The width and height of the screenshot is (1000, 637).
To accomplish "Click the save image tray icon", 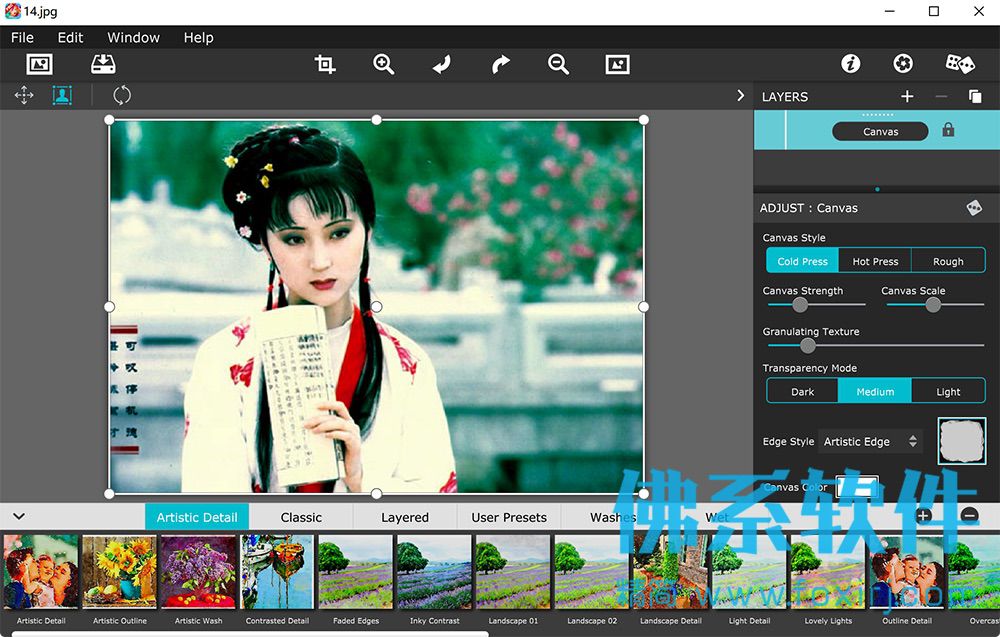I will click(x=103, y=64).
